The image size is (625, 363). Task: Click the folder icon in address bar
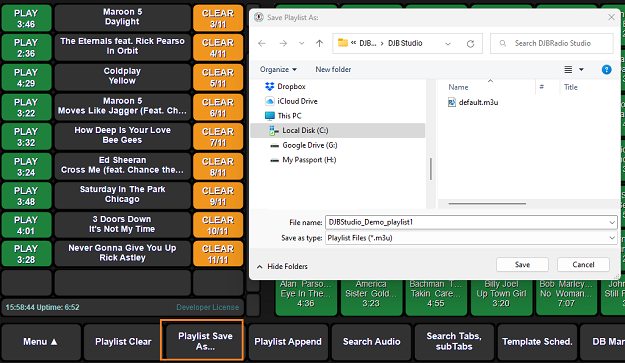tap(343, 43)
